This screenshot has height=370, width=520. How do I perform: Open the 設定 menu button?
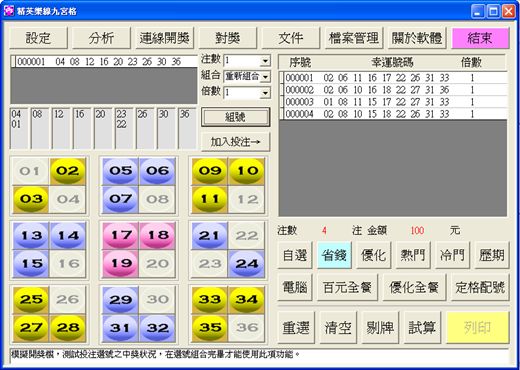click(x=38, y=38)
